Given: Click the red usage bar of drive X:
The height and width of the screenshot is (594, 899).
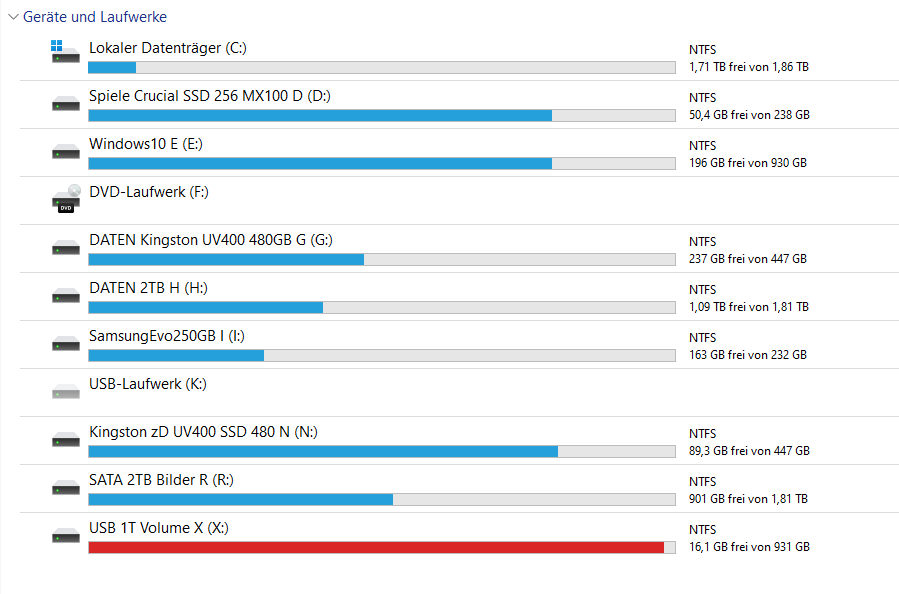Looking at the screenshot, I should point(375,547).
